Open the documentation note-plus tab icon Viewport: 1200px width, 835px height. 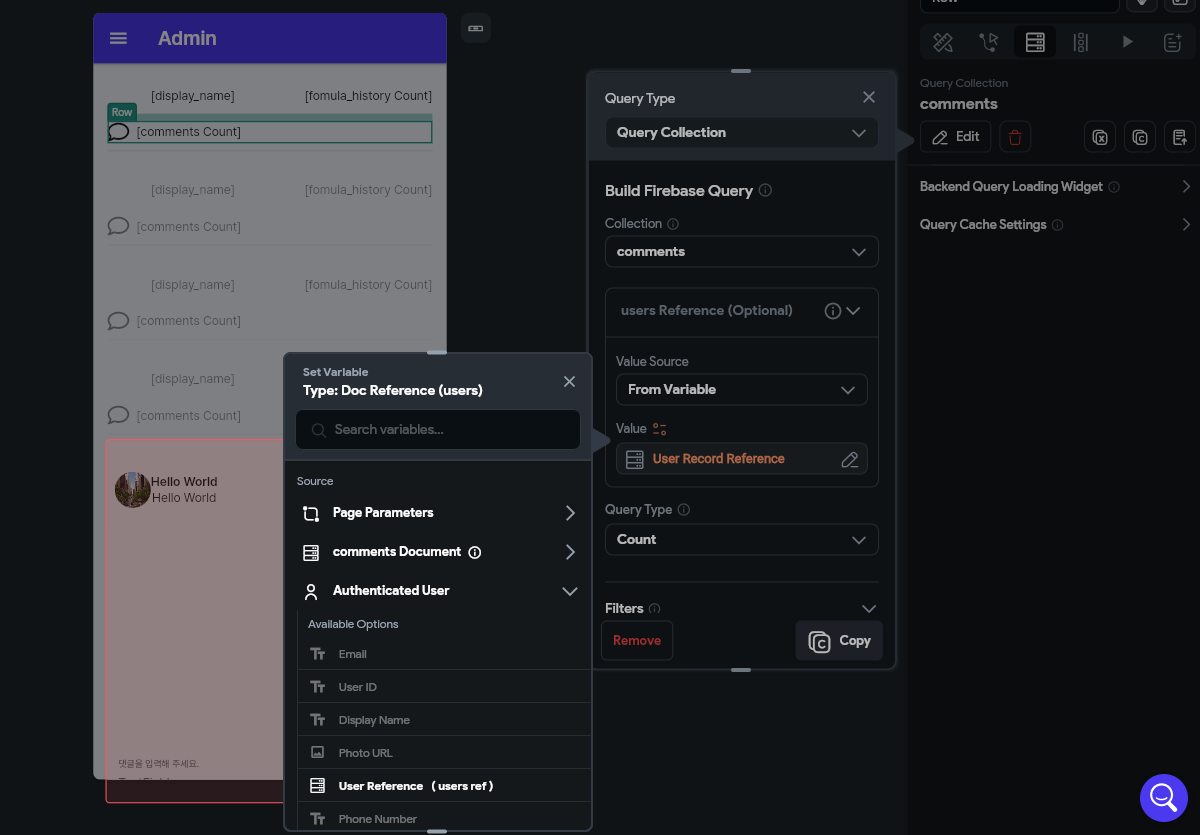pos(1173,42)
